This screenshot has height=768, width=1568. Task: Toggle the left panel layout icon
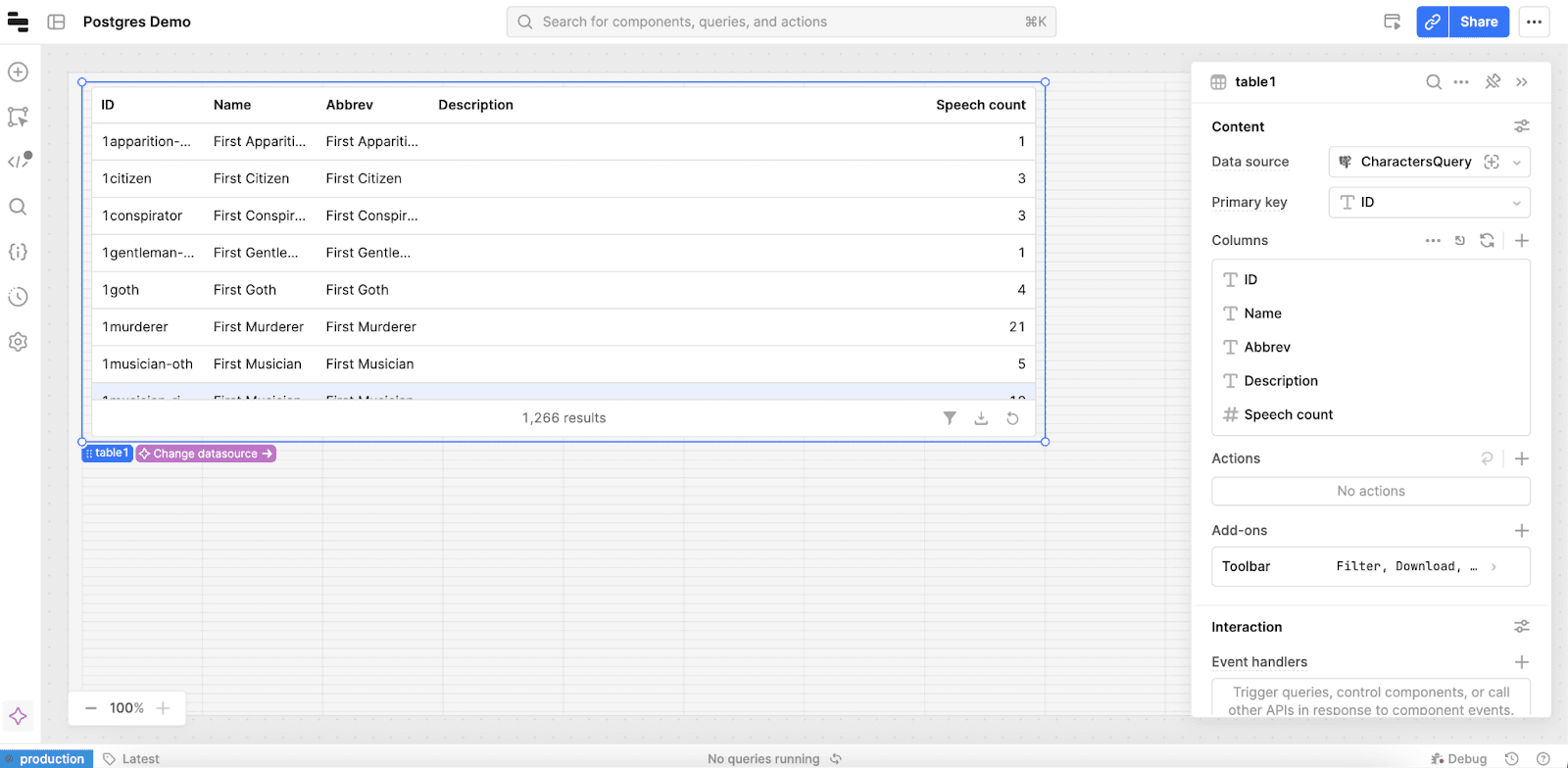click(x=56, y=22)
